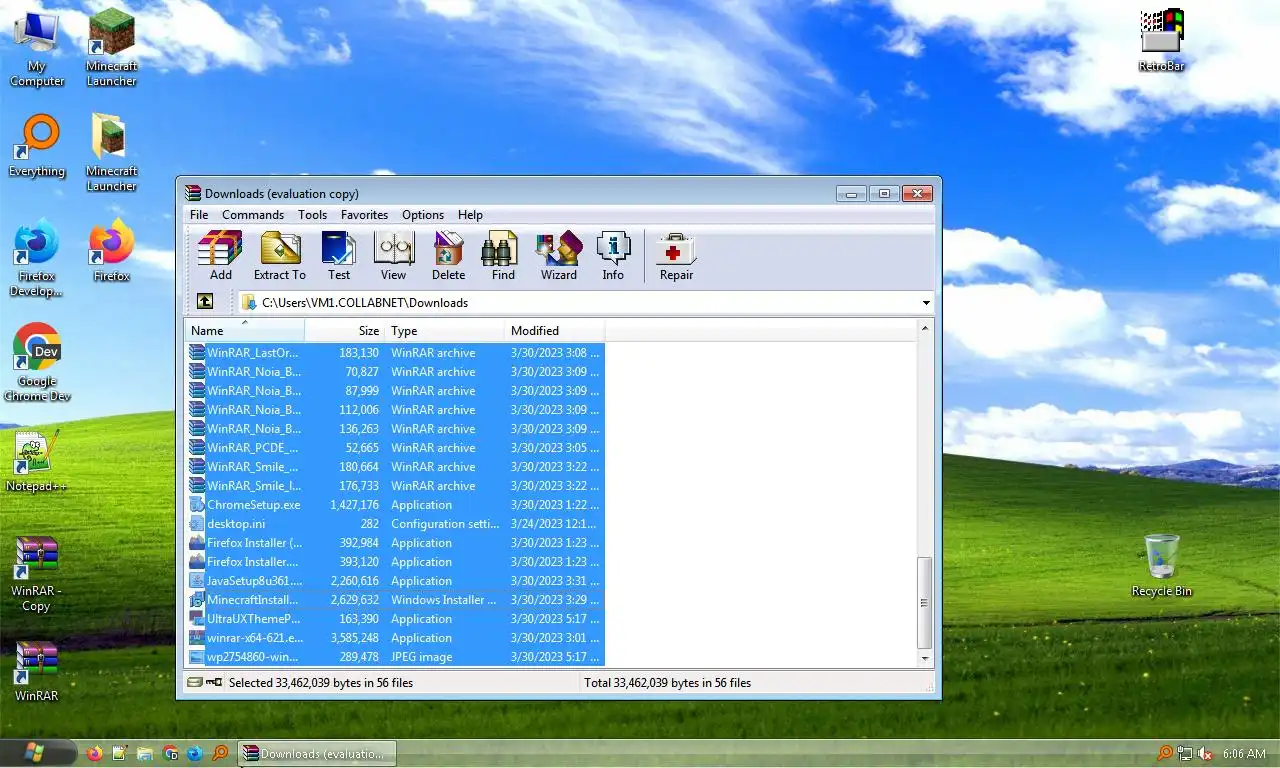Select the desktop.ini file
1280x768 pixels.
[x=396, y=524]
